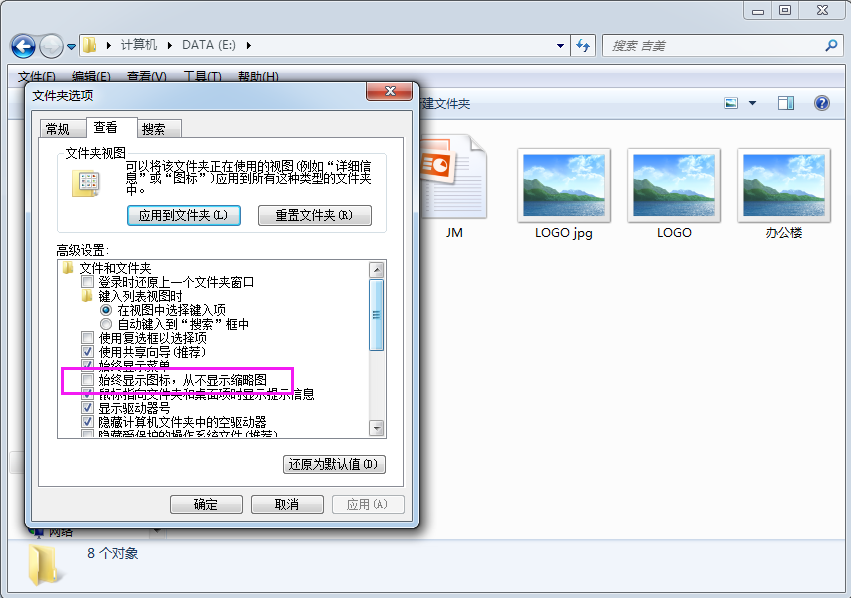Image resolution: width=851 pixels, height=598 pixels.
Task: Click the advanced settings scroll down arrow
Action: click(377, 428)
